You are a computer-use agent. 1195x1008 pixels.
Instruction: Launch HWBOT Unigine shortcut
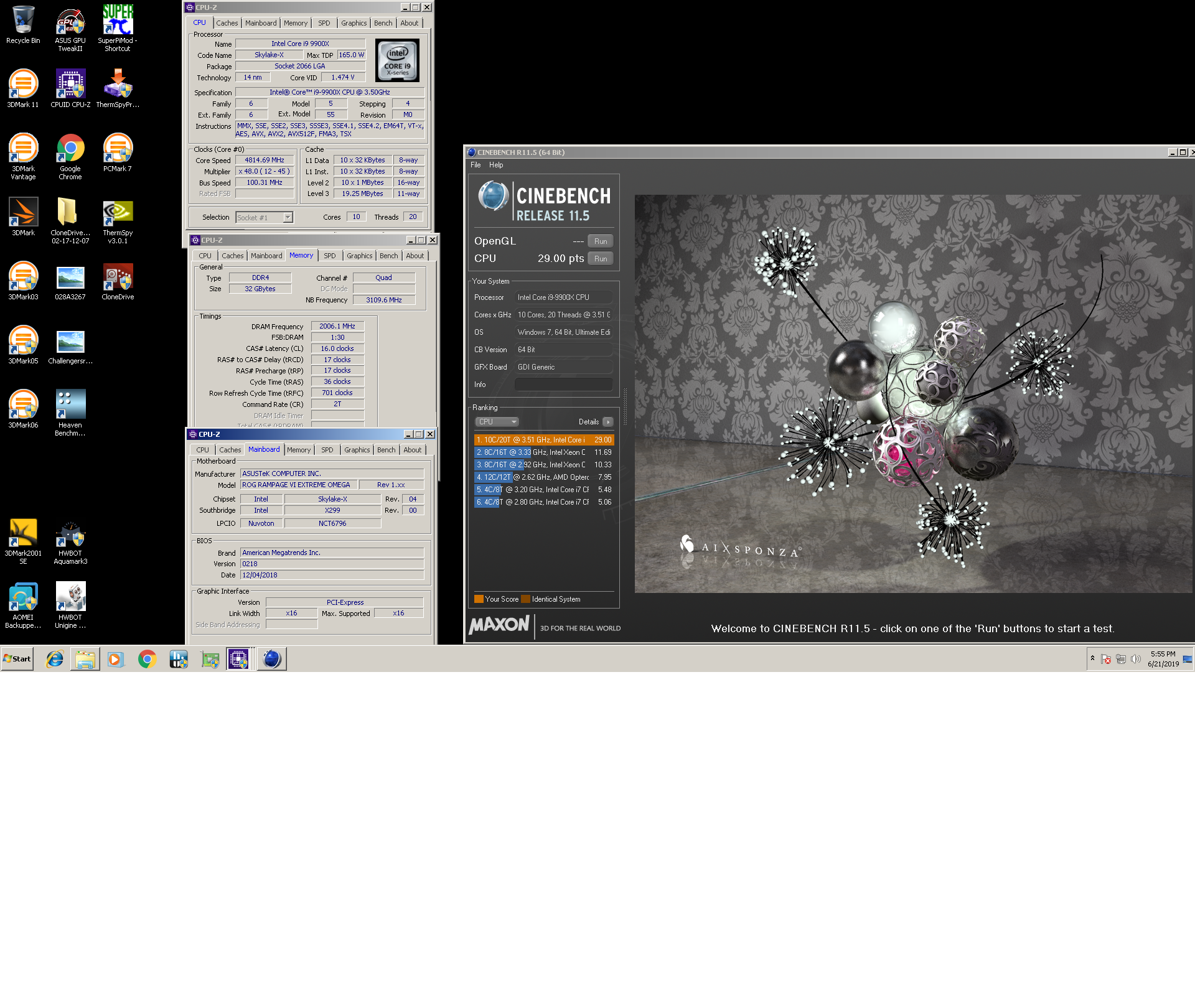point(70,605)
